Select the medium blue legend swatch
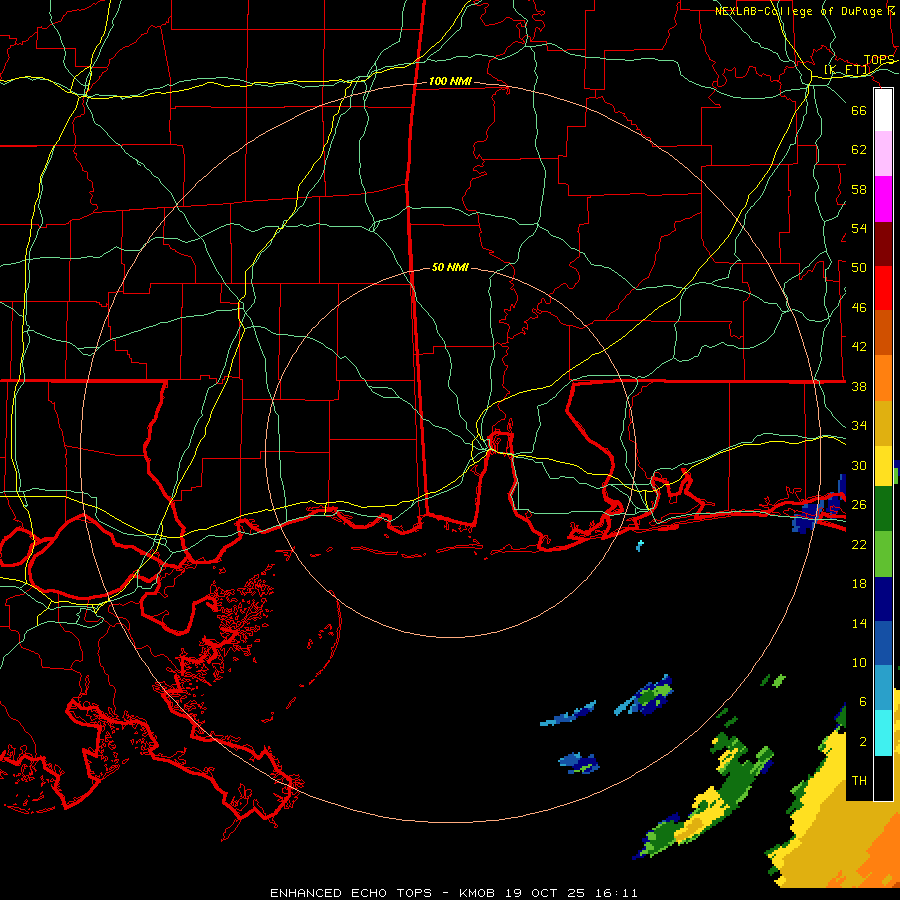 coord(883,645)
